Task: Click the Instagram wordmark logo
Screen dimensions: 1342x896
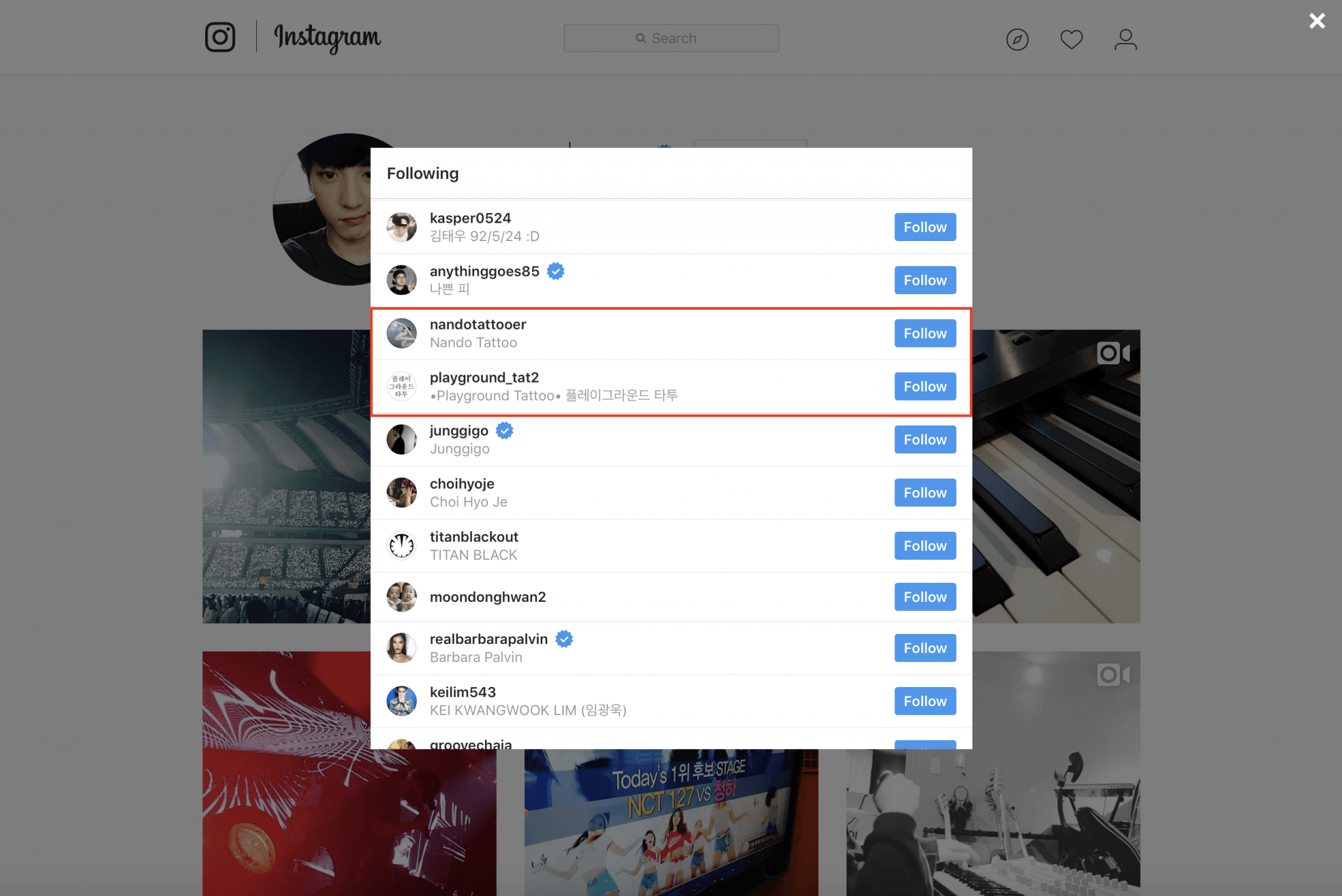Action: (327, 38)
